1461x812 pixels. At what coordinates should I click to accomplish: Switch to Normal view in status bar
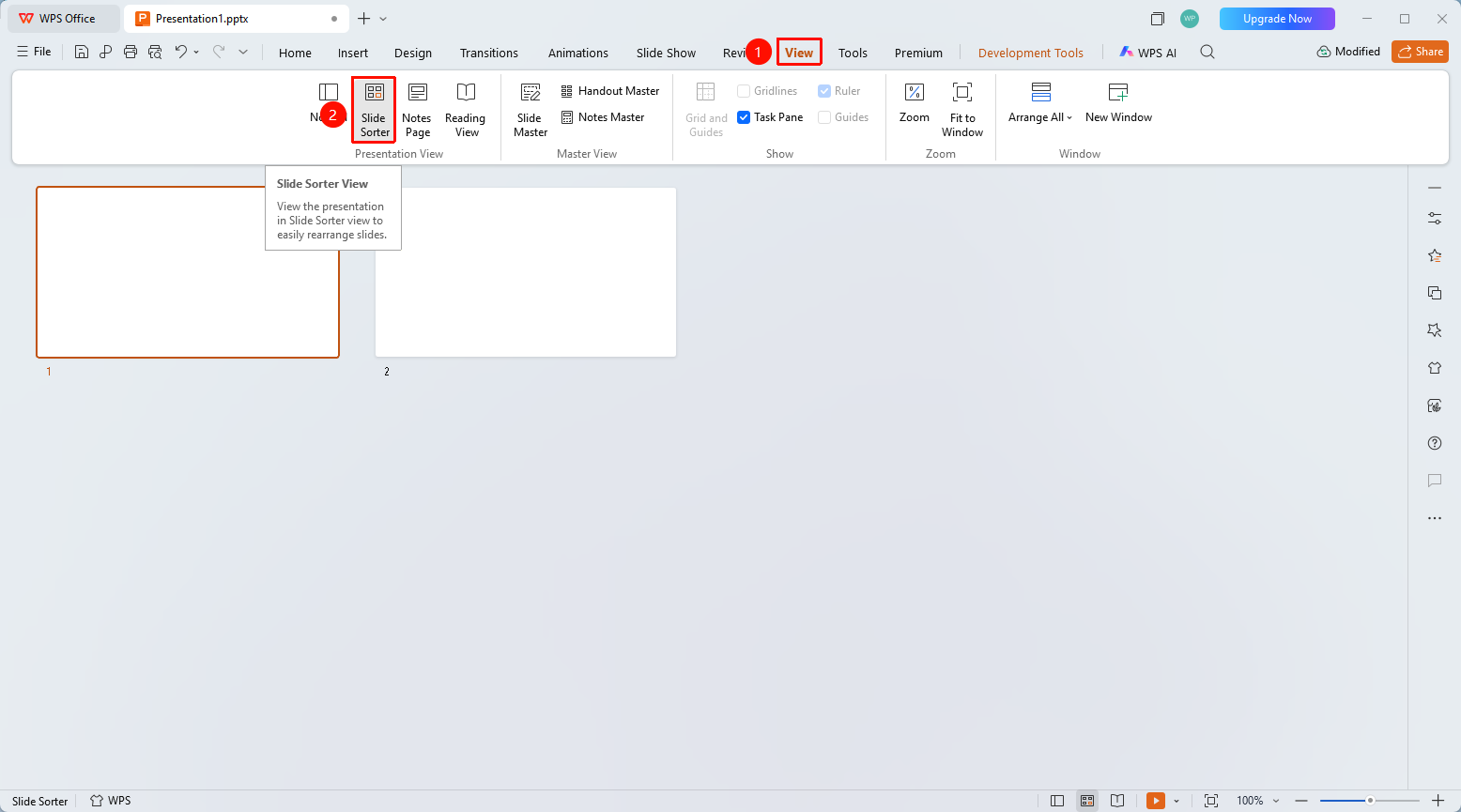(x=1057, y=801)
